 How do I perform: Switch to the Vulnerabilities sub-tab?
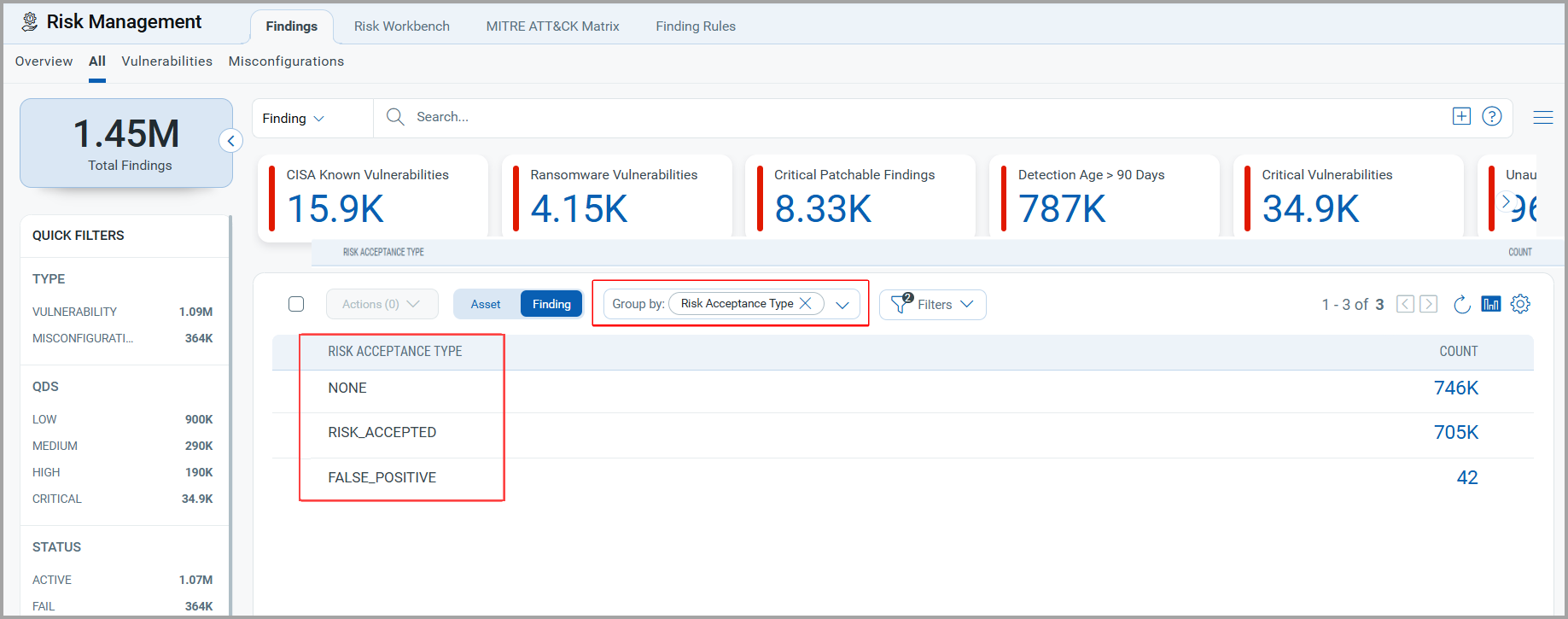[166, 61]
